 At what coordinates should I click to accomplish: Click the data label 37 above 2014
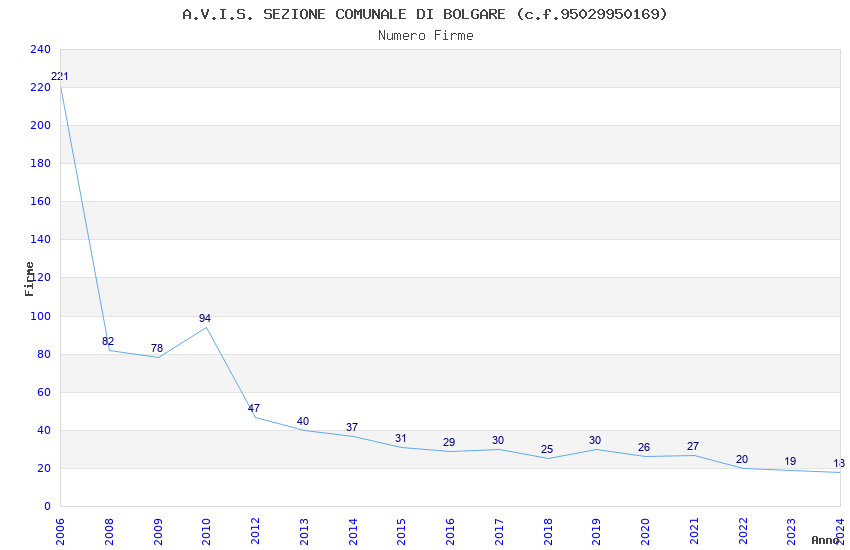352,428
